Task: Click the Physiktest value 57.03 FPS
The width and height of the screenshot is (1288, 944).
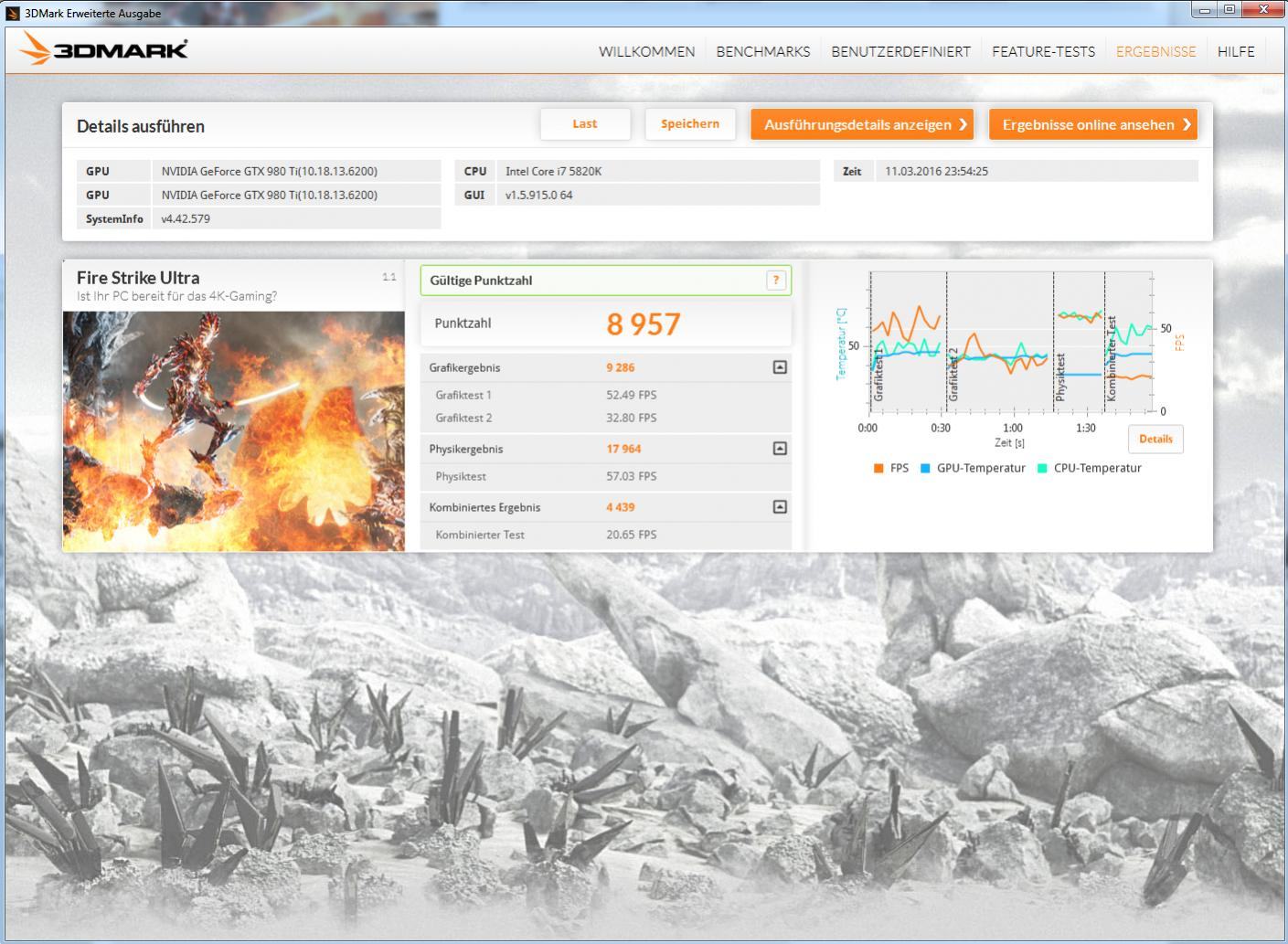Action: (x=631, y=476)
